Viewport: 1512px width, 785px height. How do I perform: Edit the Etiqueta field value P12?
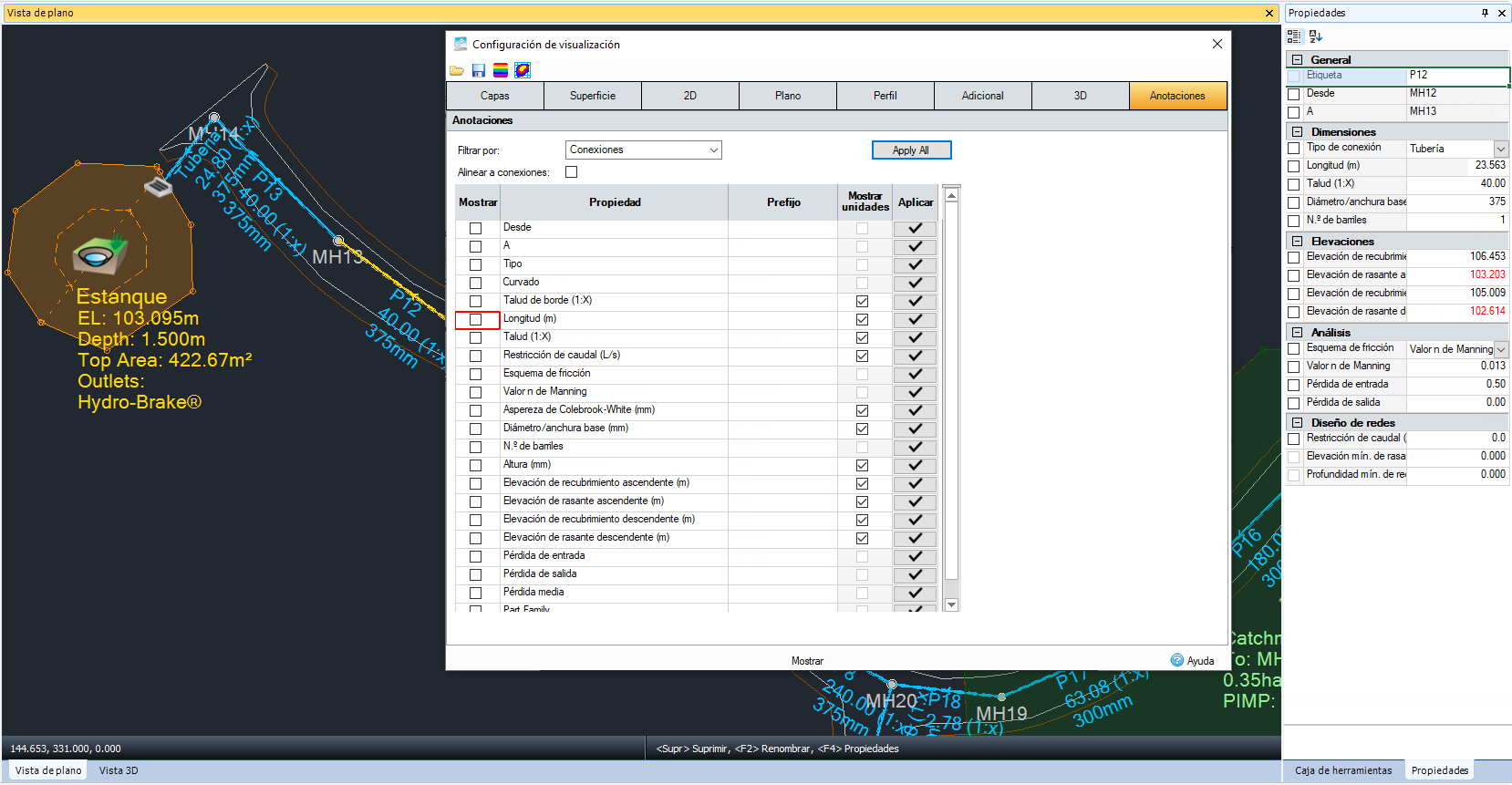click(1457, 76)
